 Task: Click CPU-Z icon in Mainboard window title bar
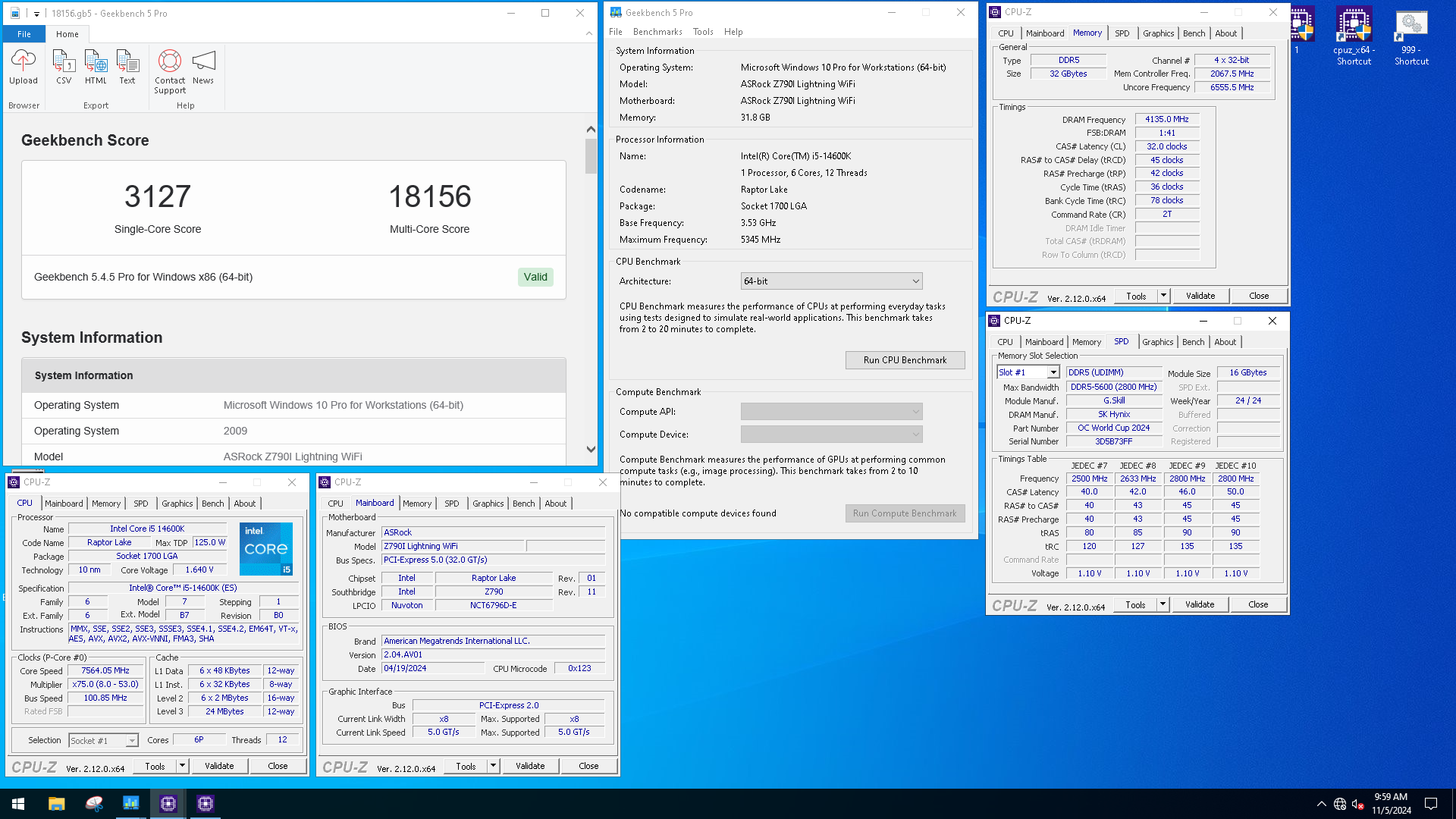[325, 482]
